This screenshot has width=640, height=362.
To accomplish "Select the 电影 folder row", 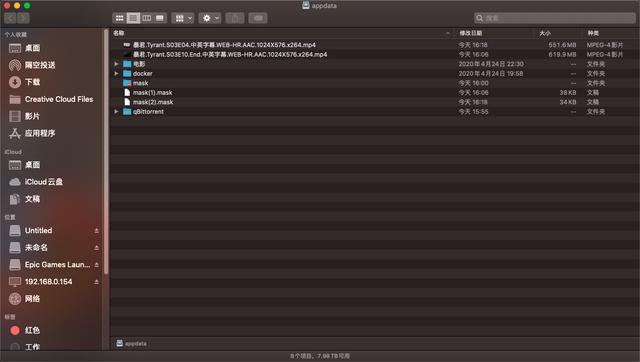I will [x=374, y=64].
